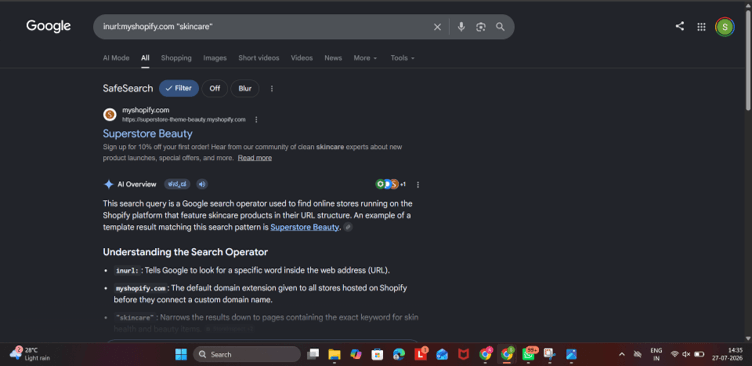This screenshot has width=752, height=366.
Task: Clear the search box with the X icon
Action: click(437, 27)
